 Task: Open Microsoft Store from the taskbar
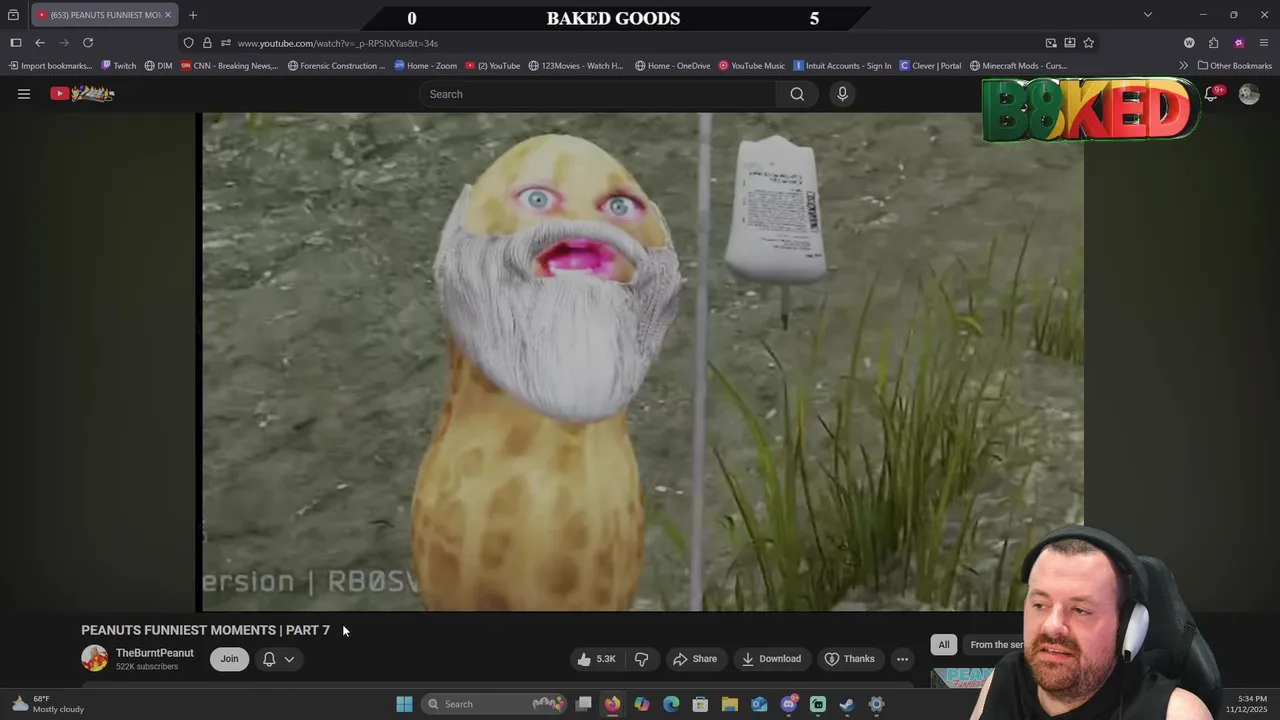pos(700,704)
